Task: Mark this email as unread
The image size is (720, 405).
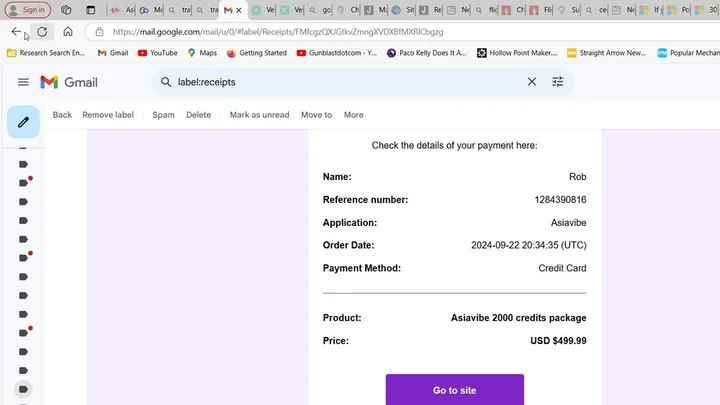Action: click(259, 115)
